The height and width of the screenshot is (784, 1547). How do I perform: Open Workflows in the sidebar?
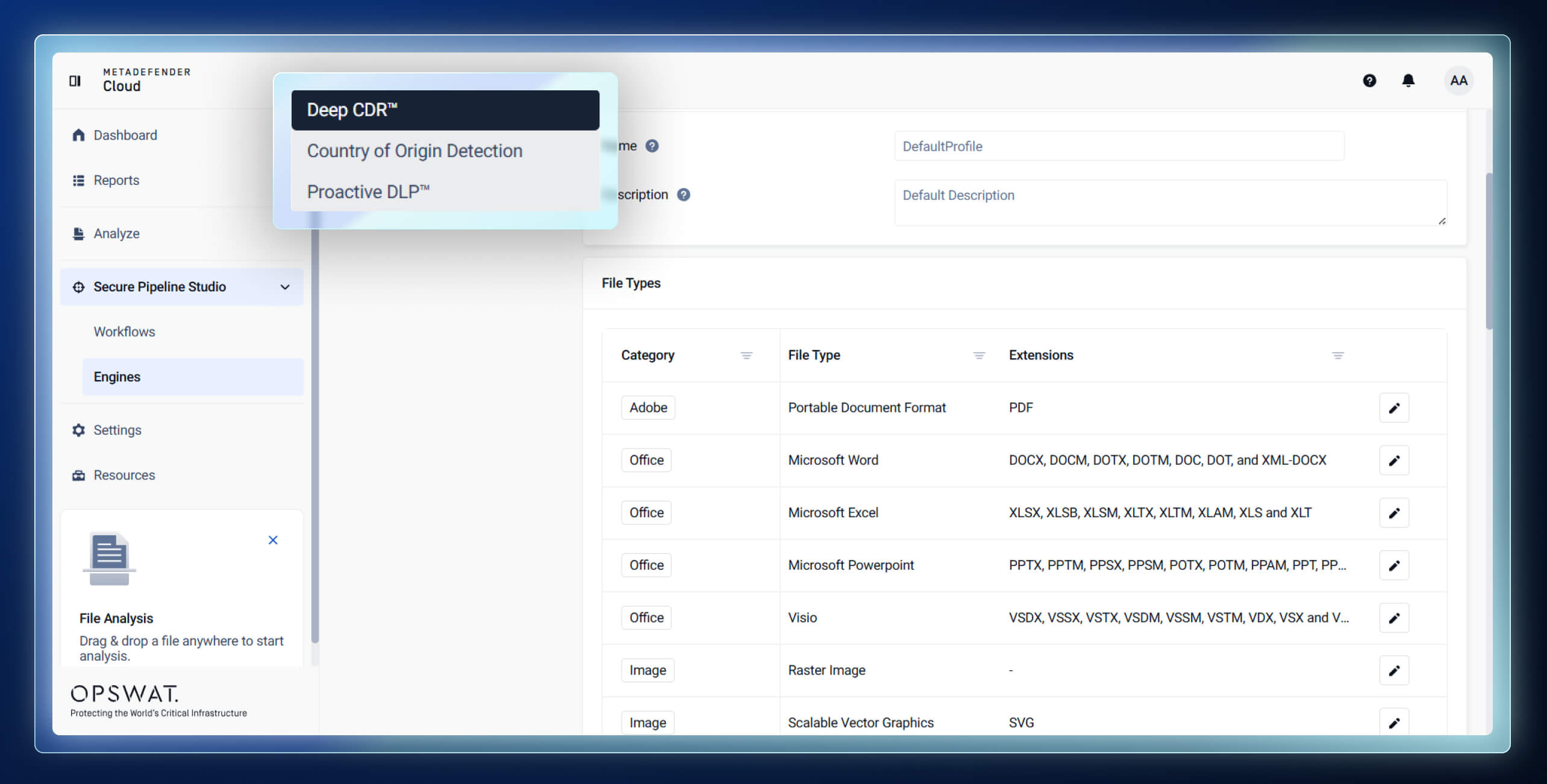124,332
